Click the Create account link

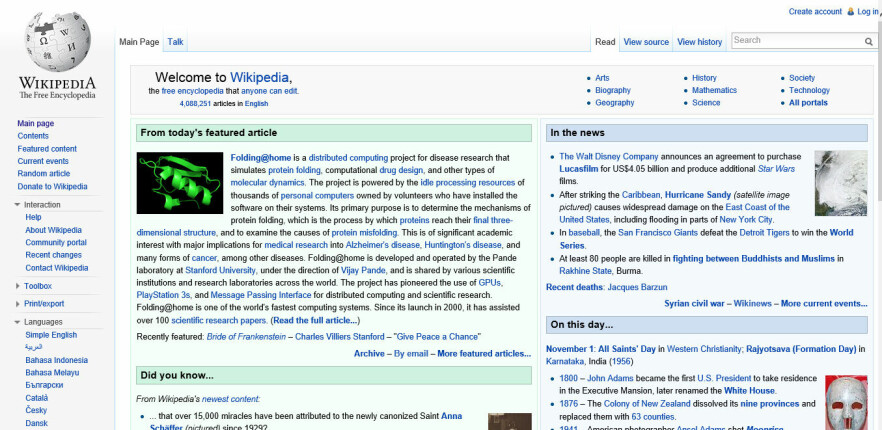(815, 11)
